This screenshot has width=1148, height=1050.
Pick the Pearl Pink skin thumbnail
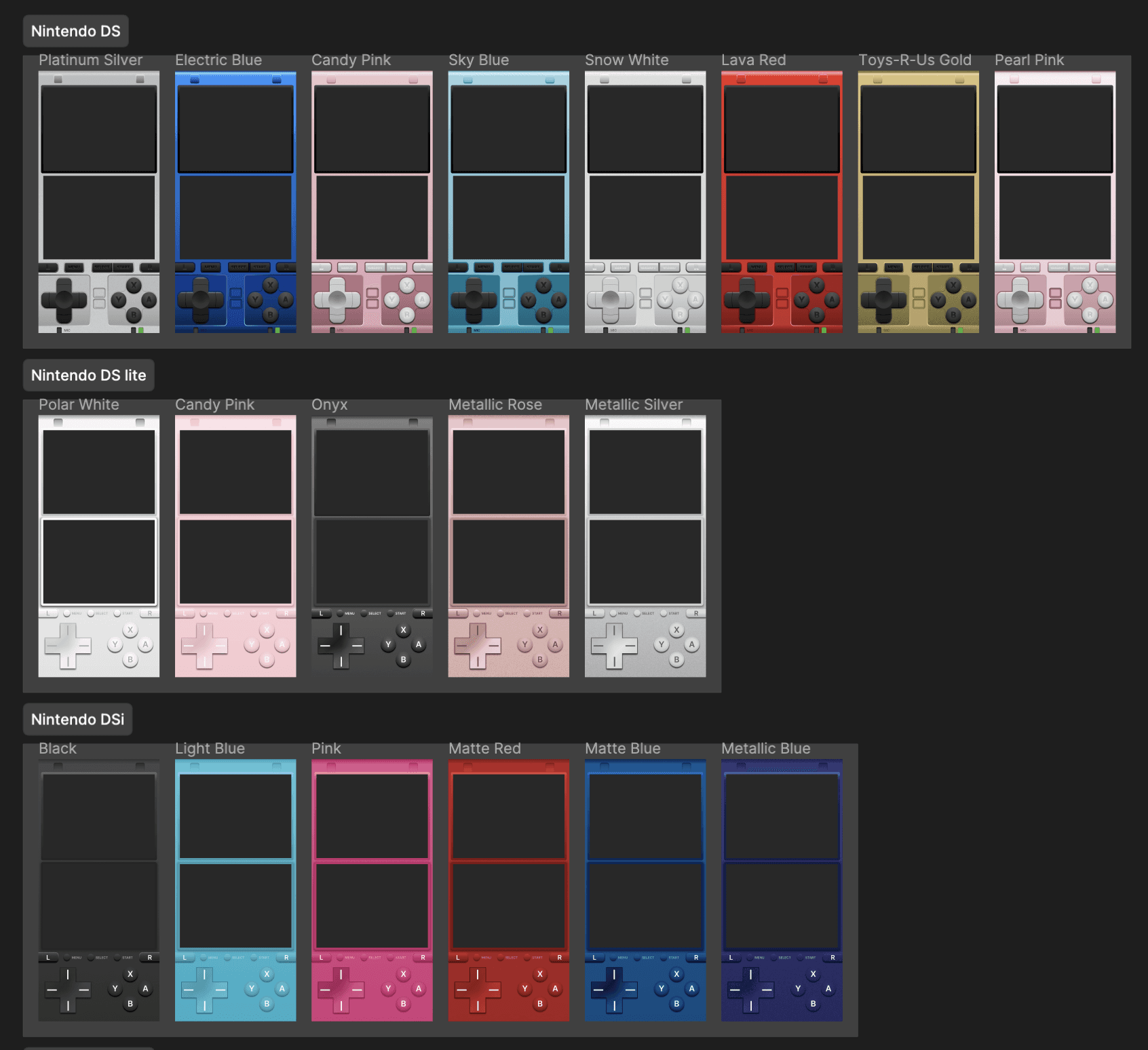click(1055, 202)
